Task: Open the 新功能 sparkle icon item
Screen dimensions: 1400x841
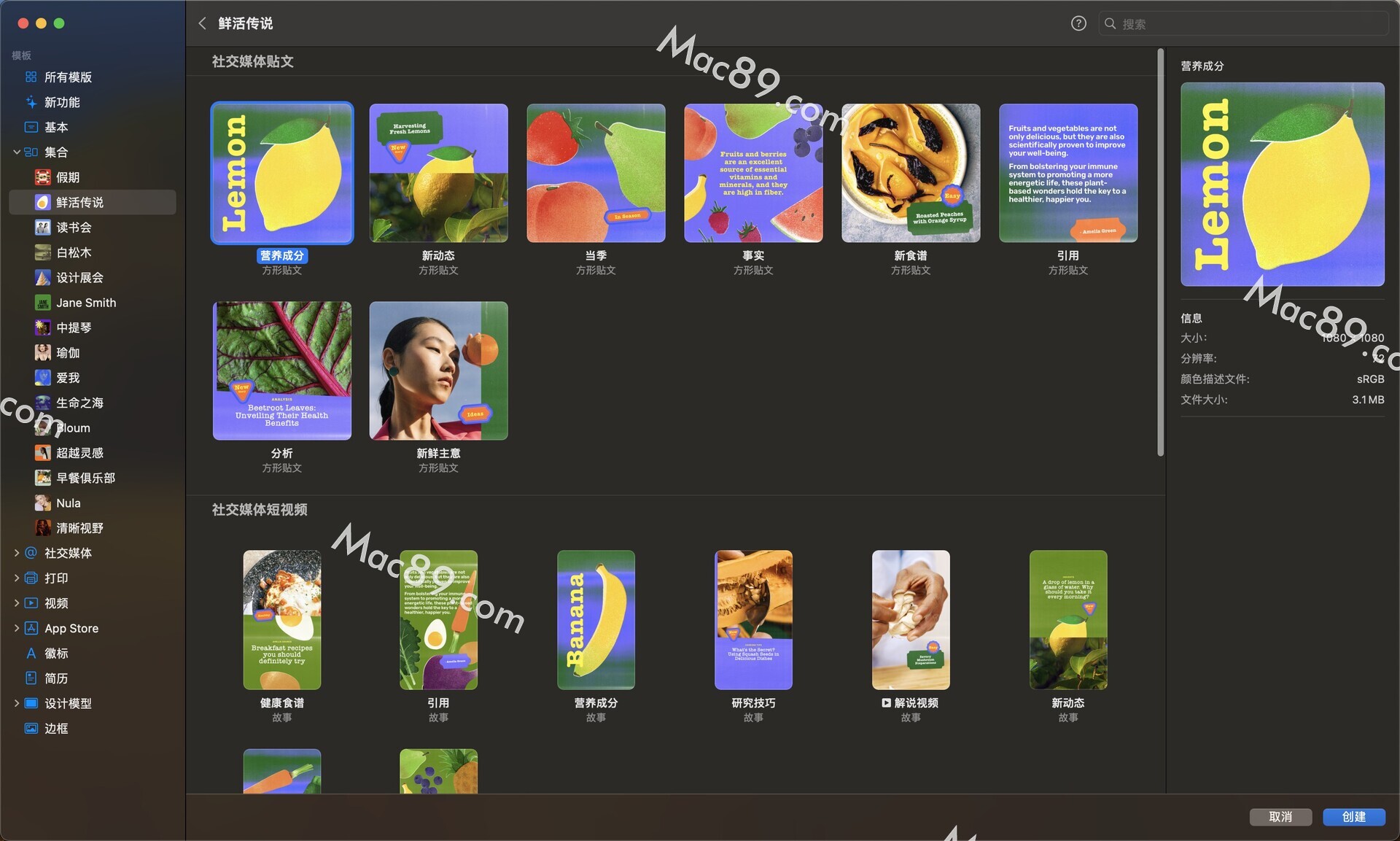Action: click(31, 102)
